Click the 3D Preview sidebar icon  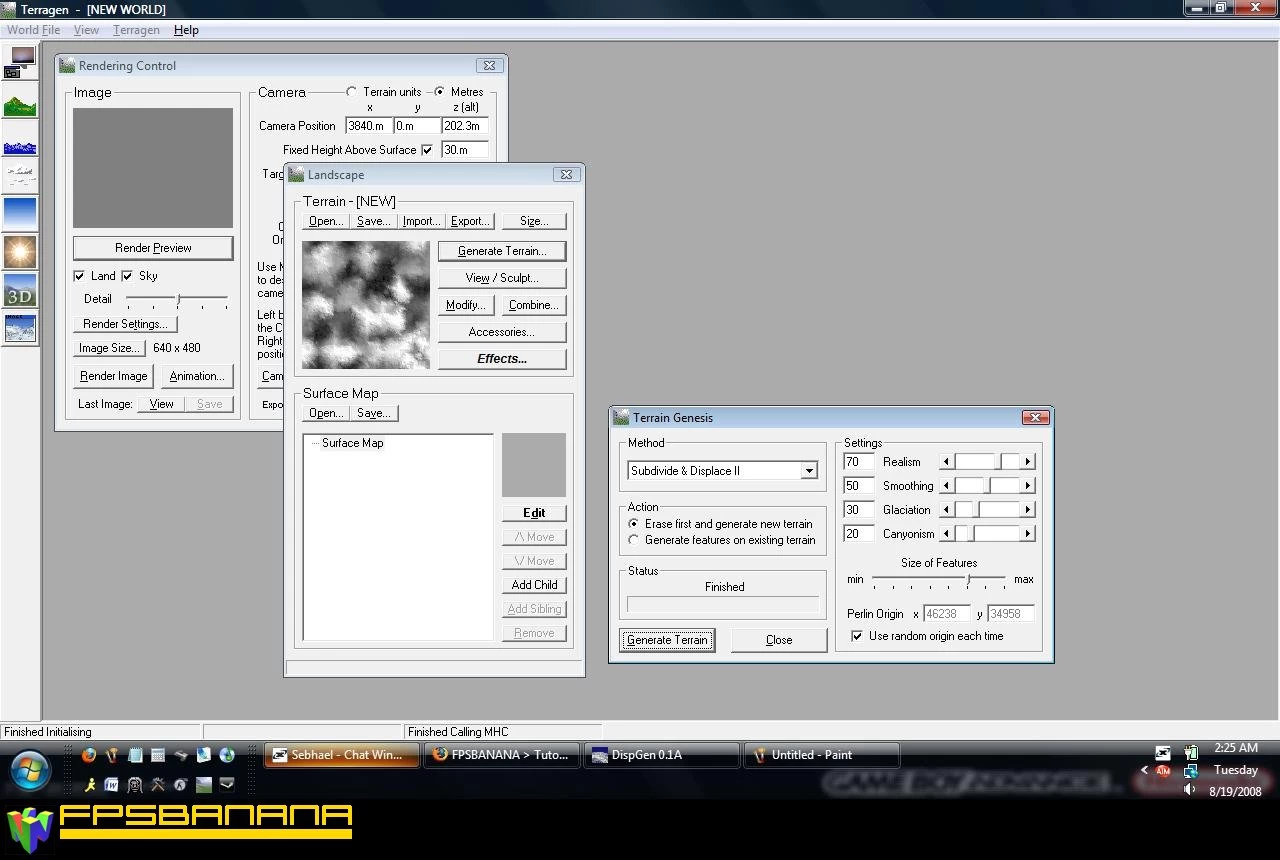(20, 290)
